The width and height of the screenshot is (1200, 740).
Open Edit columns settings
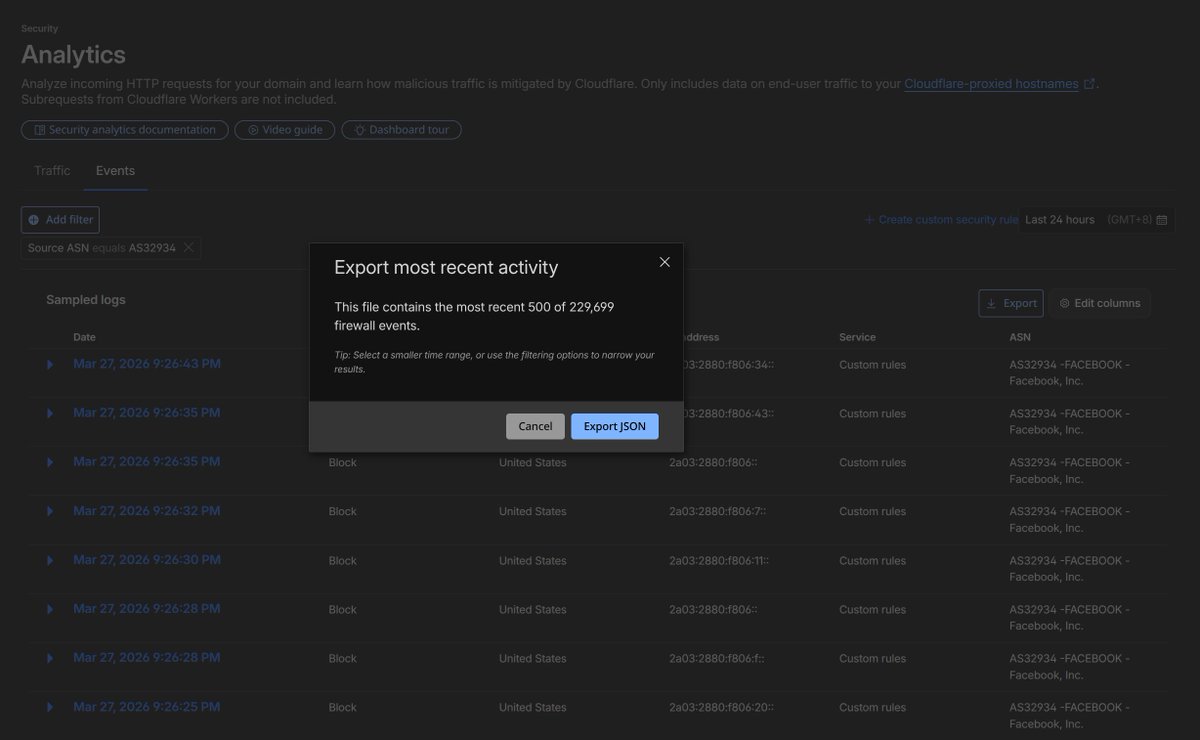click(x=1100, y=303)
